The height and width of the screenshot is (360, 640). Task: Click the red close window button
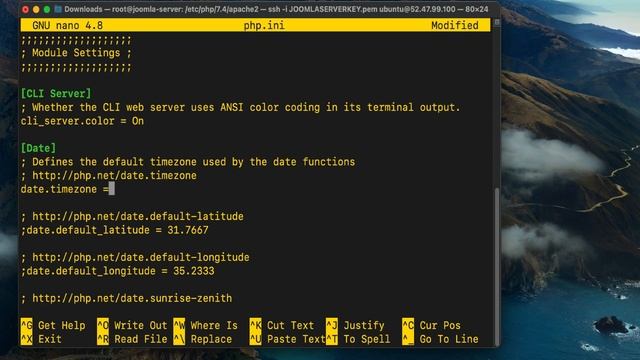click(25, 9)
